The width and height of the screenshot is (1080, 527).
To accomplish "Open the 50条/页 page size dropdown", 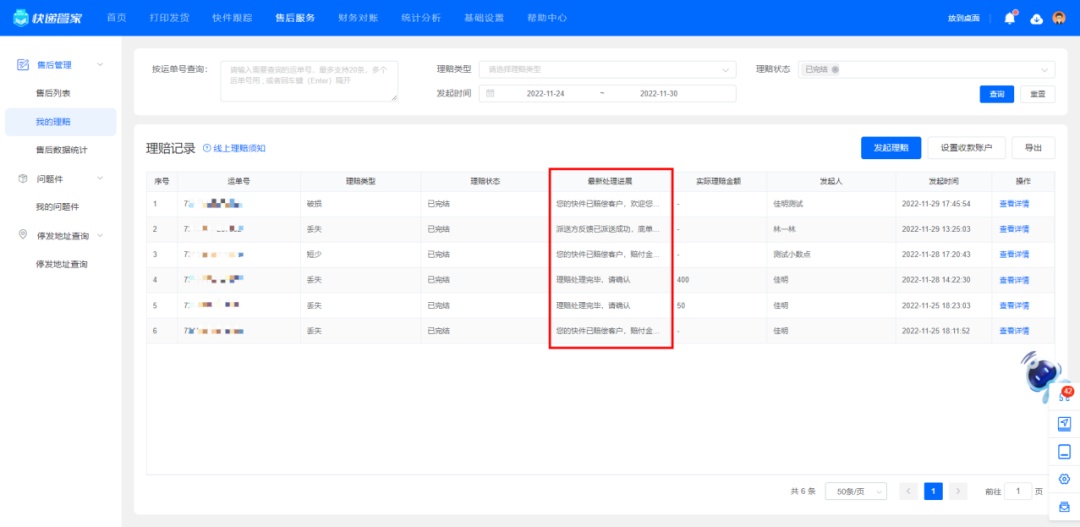I will (x=855, y=491).
